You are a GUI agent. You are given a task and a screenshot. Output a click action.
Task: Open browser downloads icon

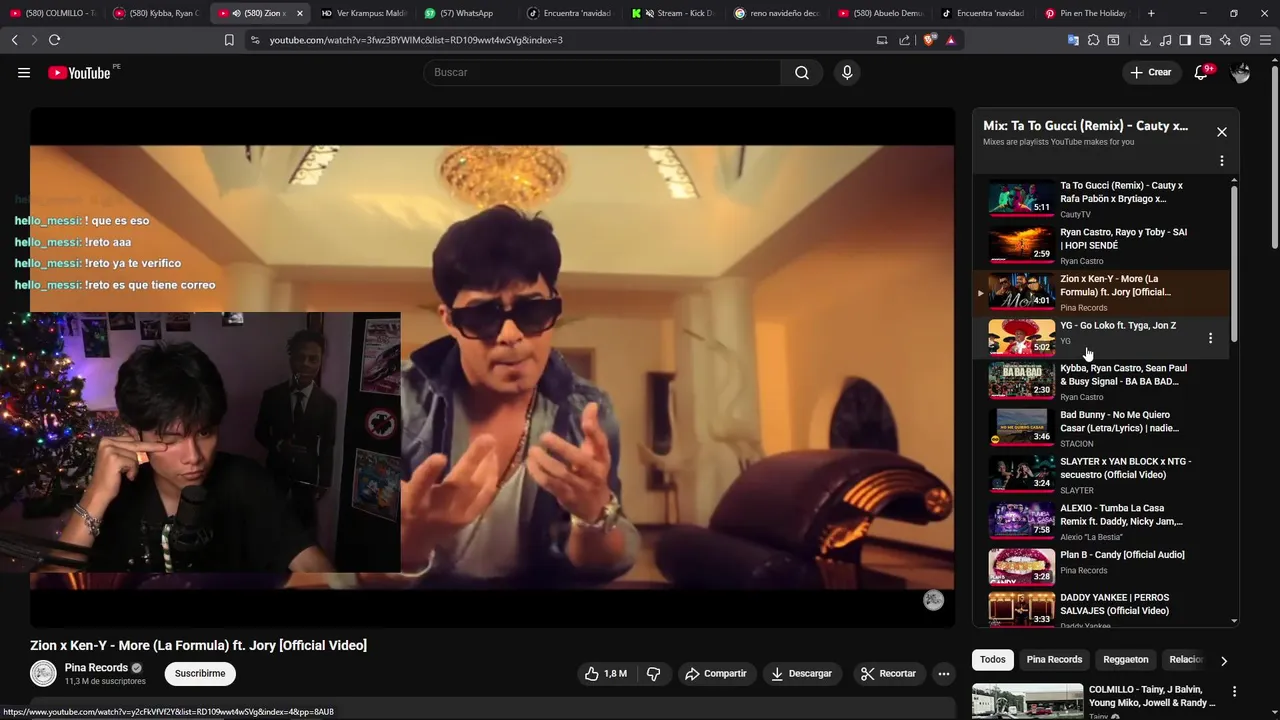(1145, 40)
